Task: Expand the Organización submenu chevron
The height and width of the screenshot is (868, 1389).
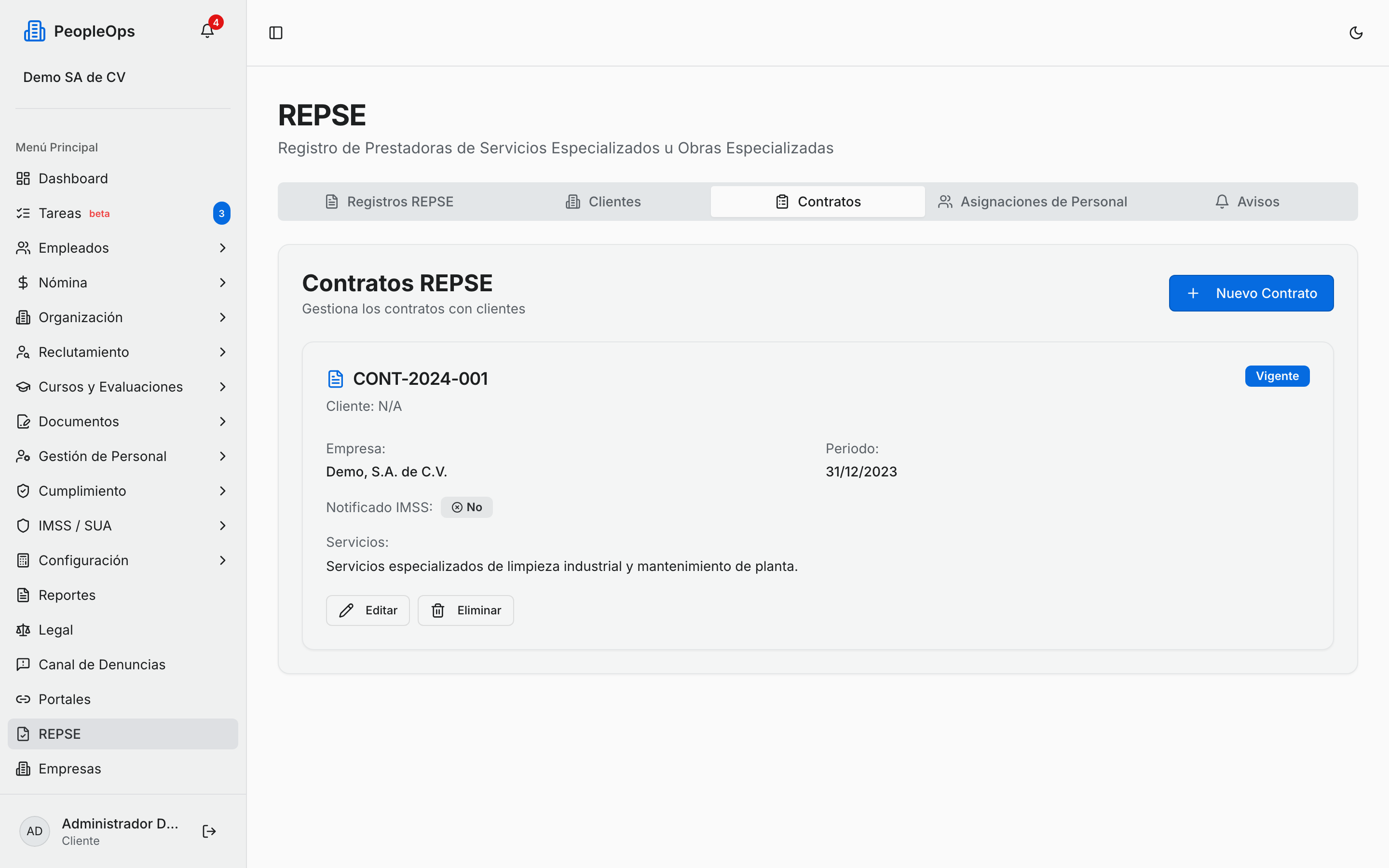Action: [x=223, y=317]
